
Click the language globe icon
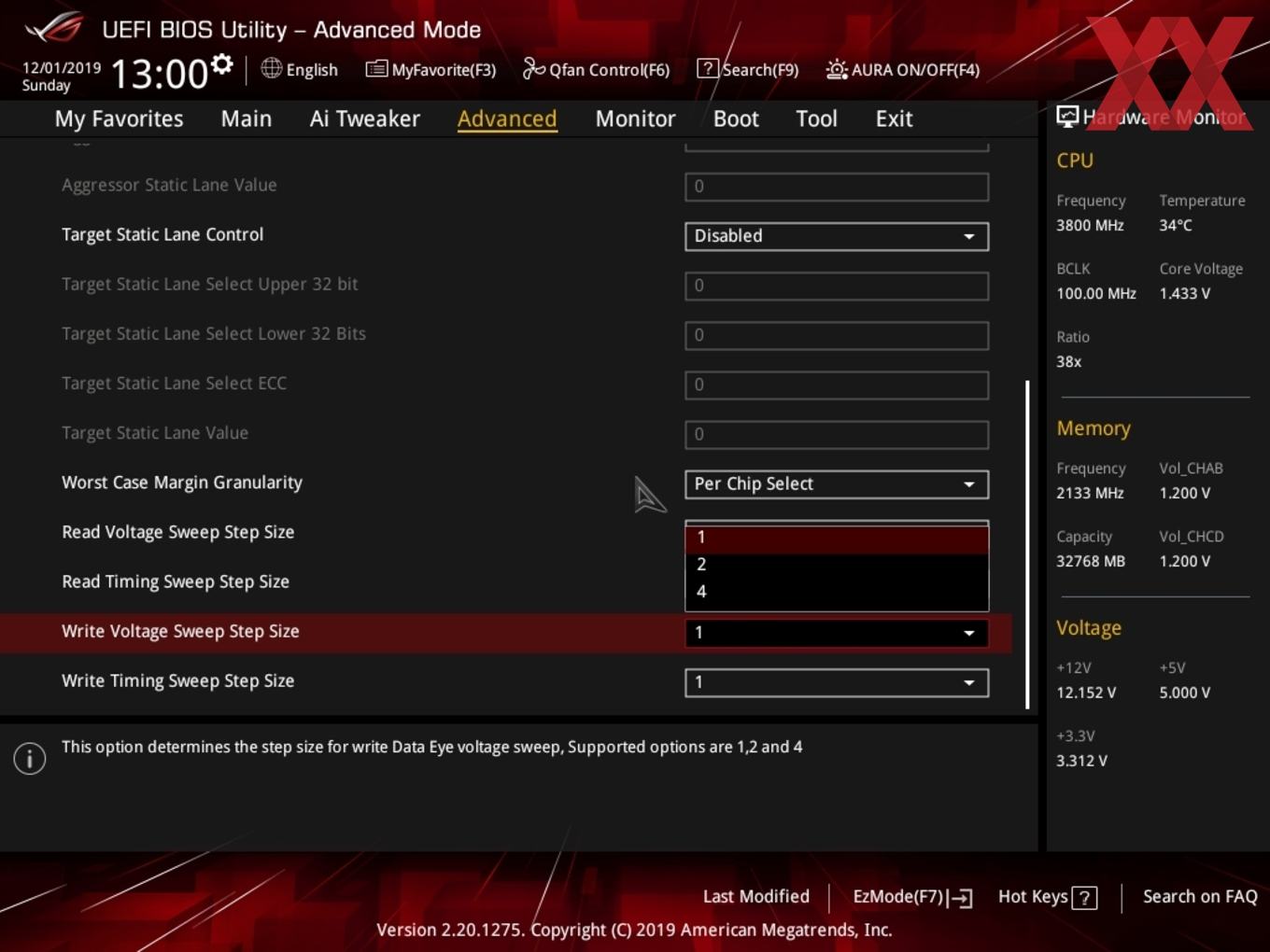point(271,68)
